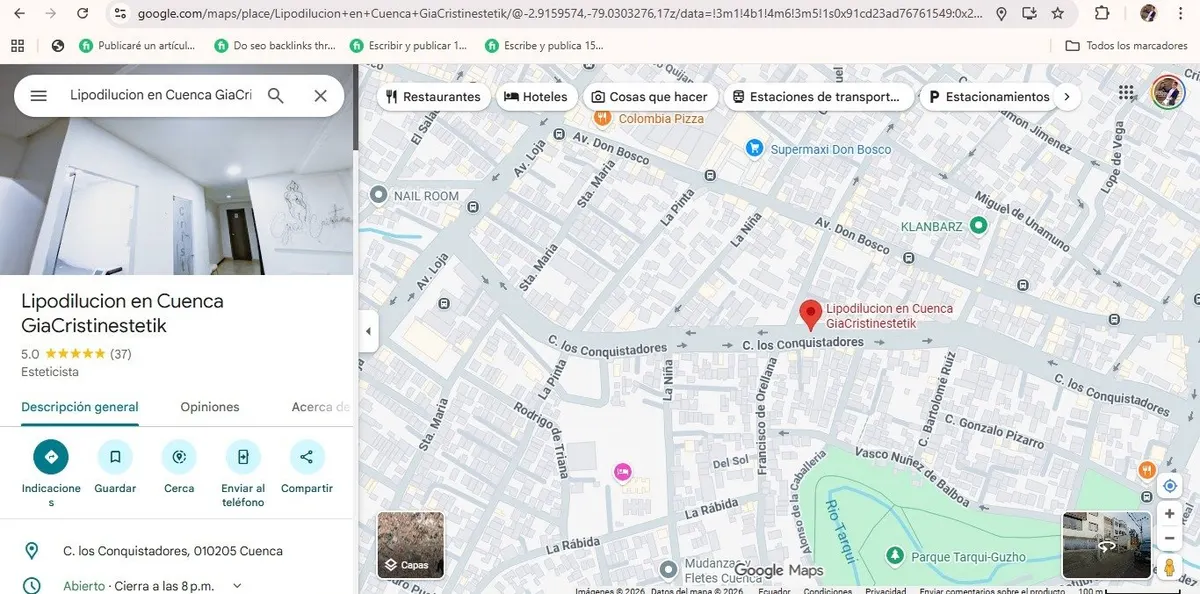Click the browser address bar URL
This screenshot has height=594, width=1200.
(x=560, y=13)
